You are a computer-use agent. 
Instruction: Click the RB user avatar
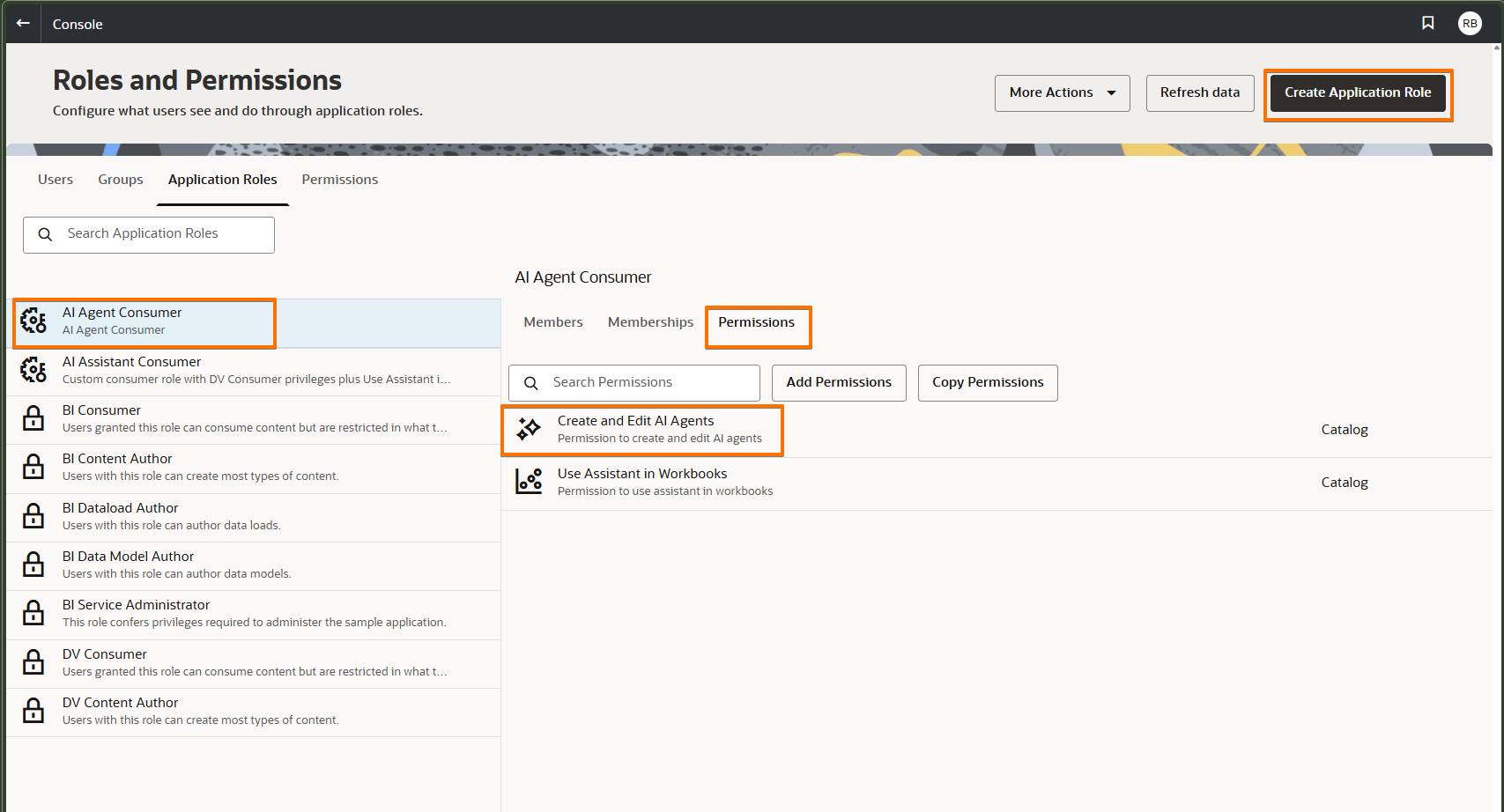1470,23
